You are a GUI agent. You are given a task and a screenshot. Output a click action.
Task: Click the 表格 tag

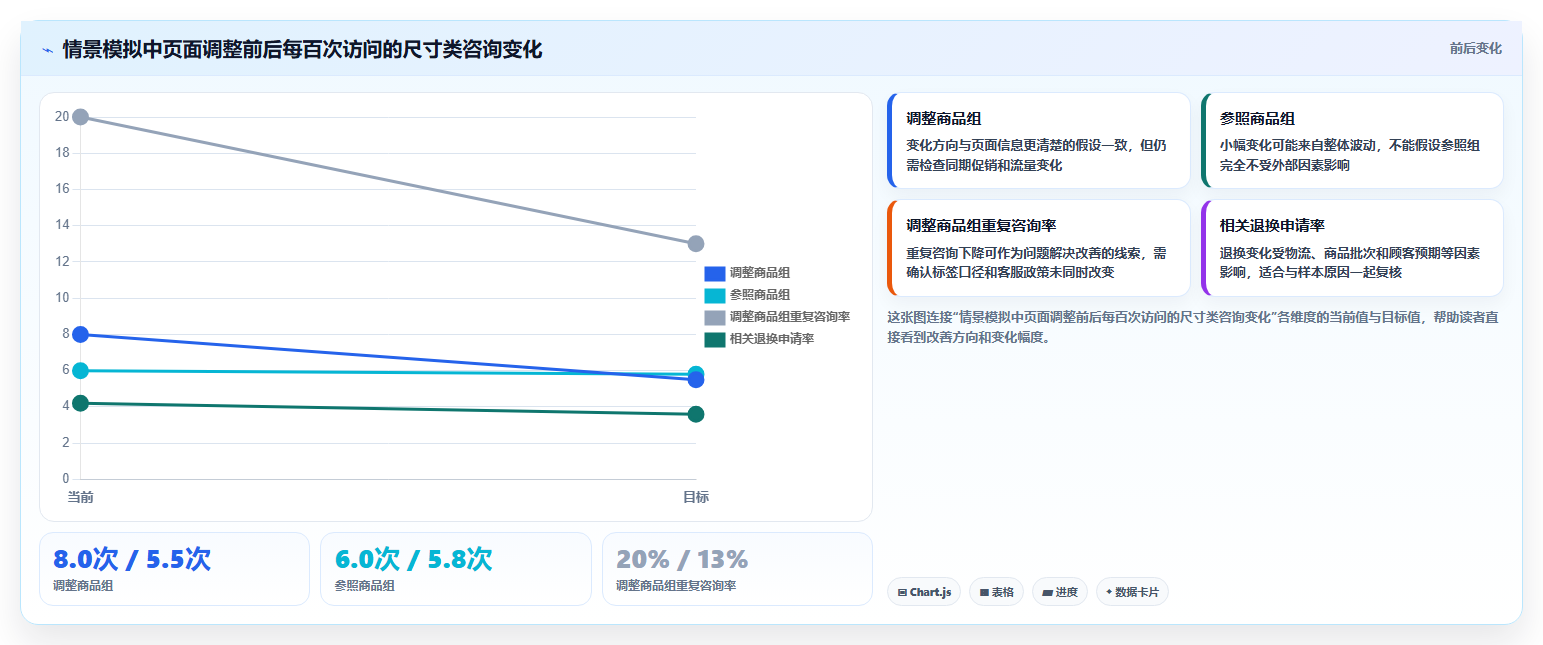[x=996, y=592]
